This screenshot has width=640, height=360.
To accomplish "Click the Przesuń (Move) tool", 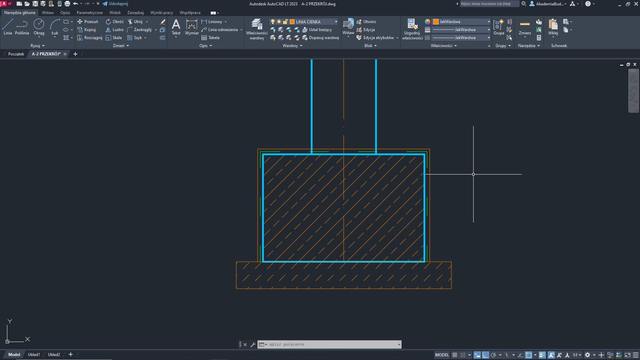I will point(88,22).
